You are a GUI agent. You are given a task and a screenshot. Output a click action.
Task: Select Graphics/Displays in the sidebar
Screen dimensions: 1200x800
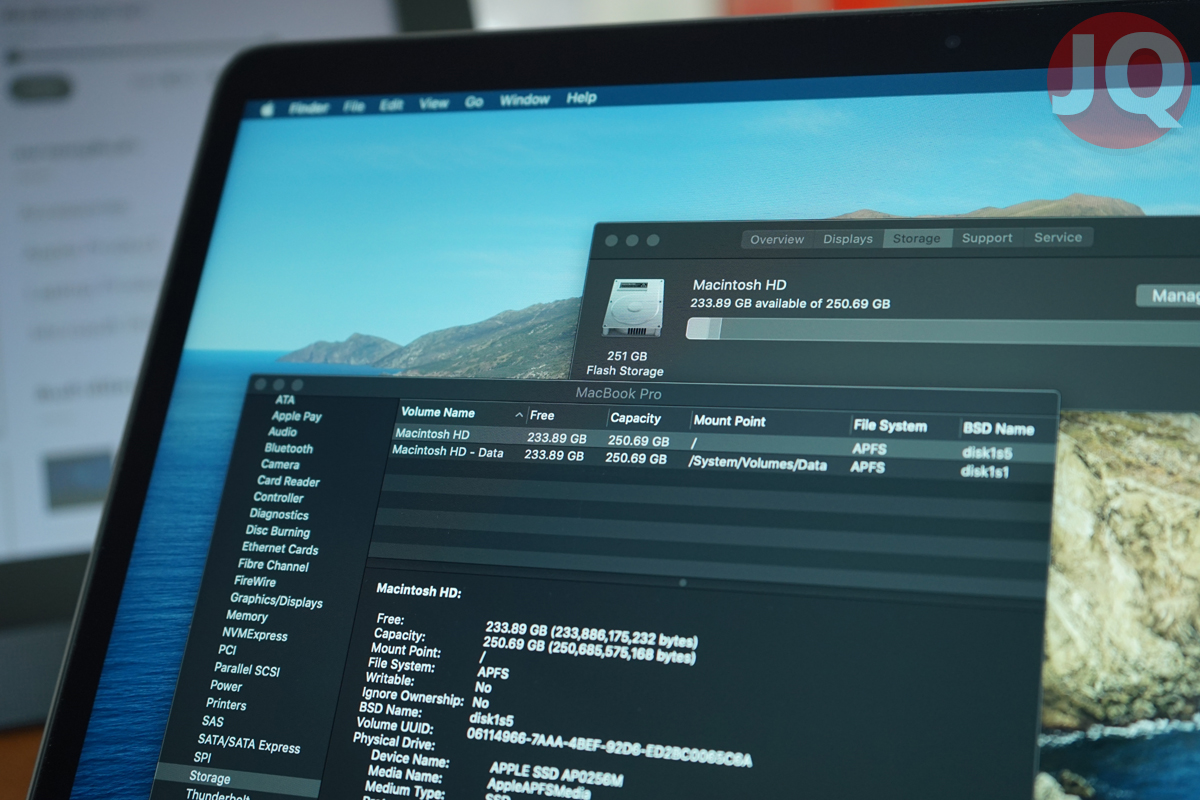click(277, 601)
